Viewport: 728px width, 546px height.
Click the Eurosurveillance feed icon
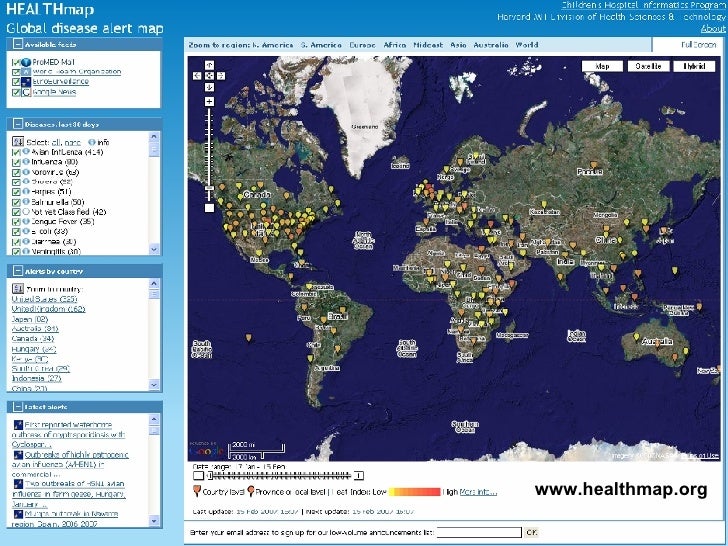click(26, 82)
